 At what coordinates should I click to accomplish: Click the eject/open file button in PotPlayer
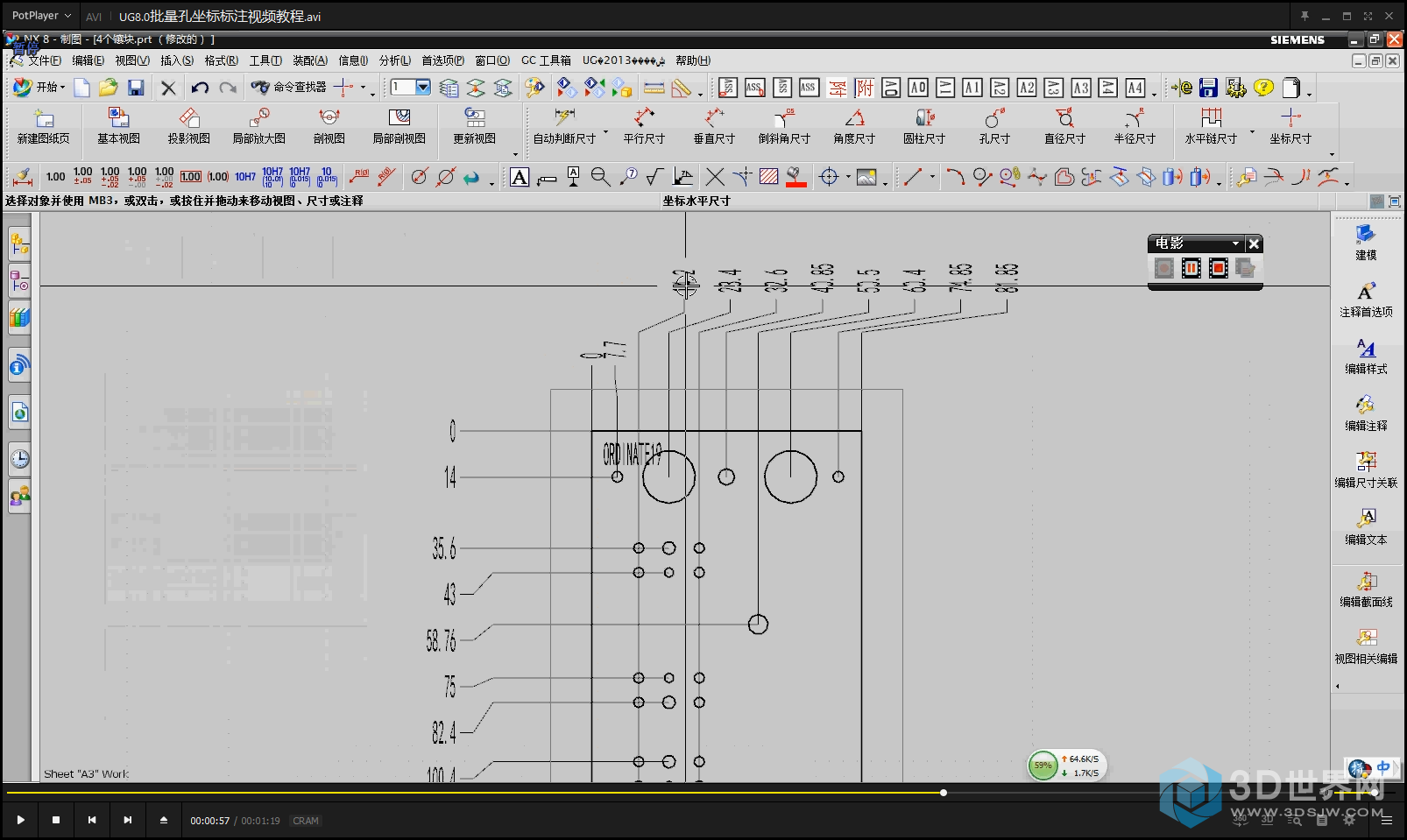pos(163,820)
